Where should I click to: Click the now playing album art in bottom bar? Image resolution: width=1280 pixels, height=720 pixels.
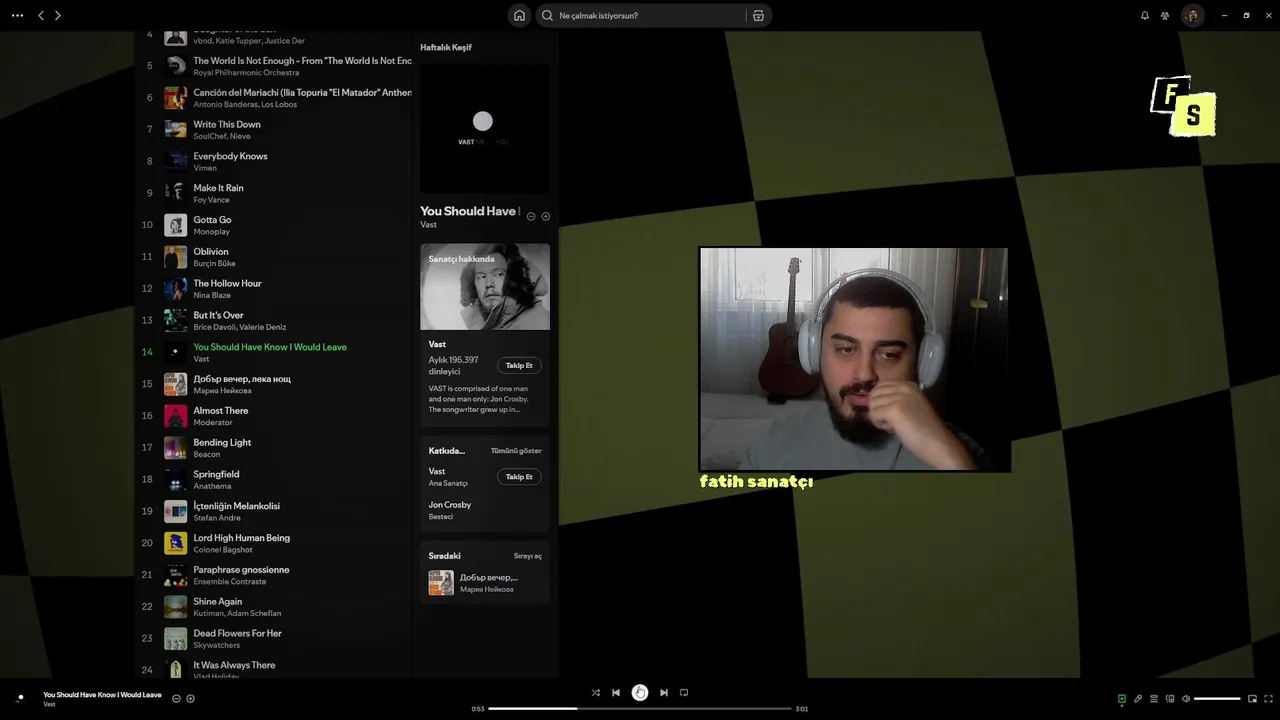point(20,698)
